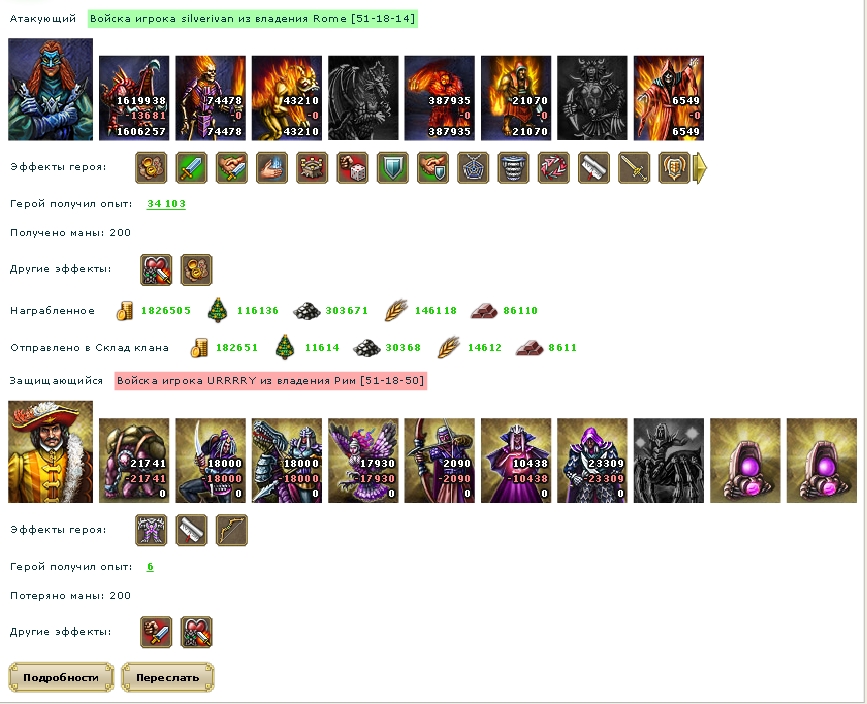867x704 pixels.
Task: Open the fortress tower effect icon
Action: pos(312,168)
